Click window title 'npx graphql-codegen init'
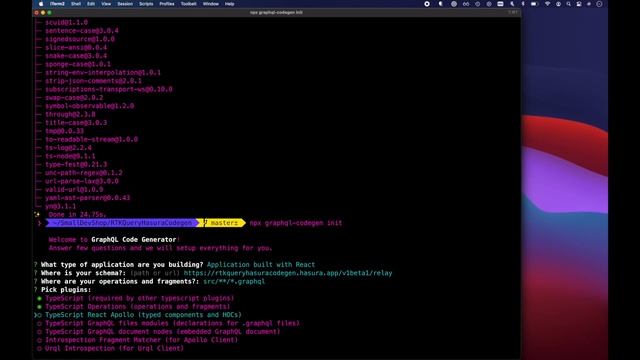 click(x=276, y=12)
